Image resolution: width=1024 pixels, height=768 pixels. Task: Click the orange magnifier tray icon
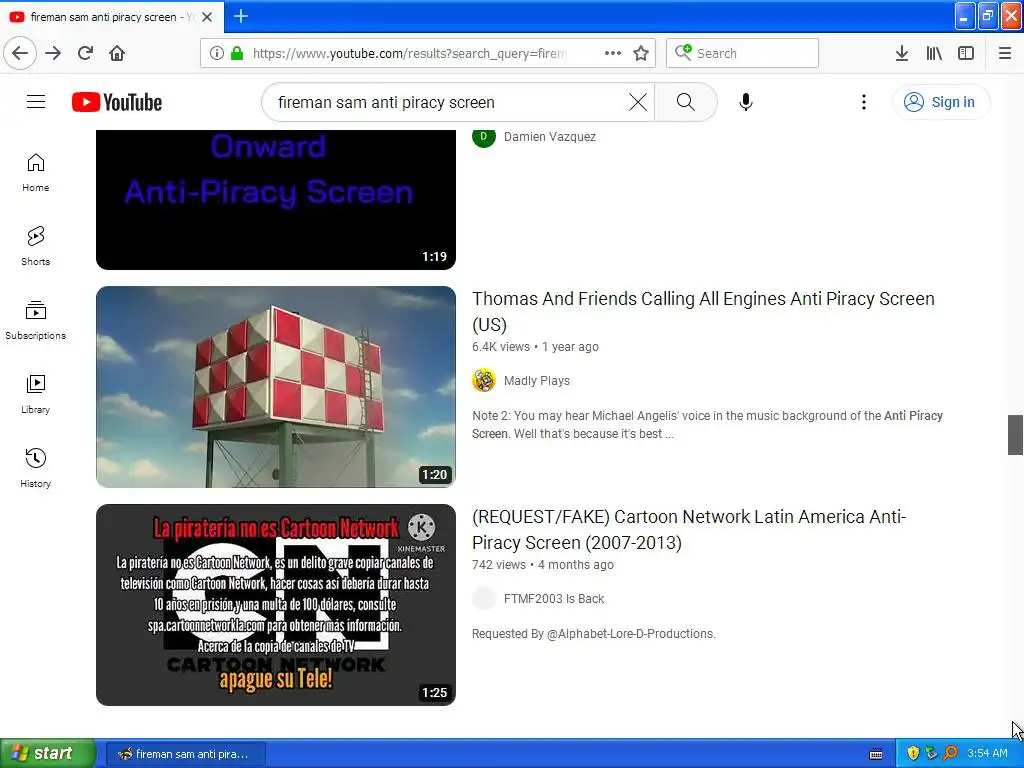(x=950, y=754)
